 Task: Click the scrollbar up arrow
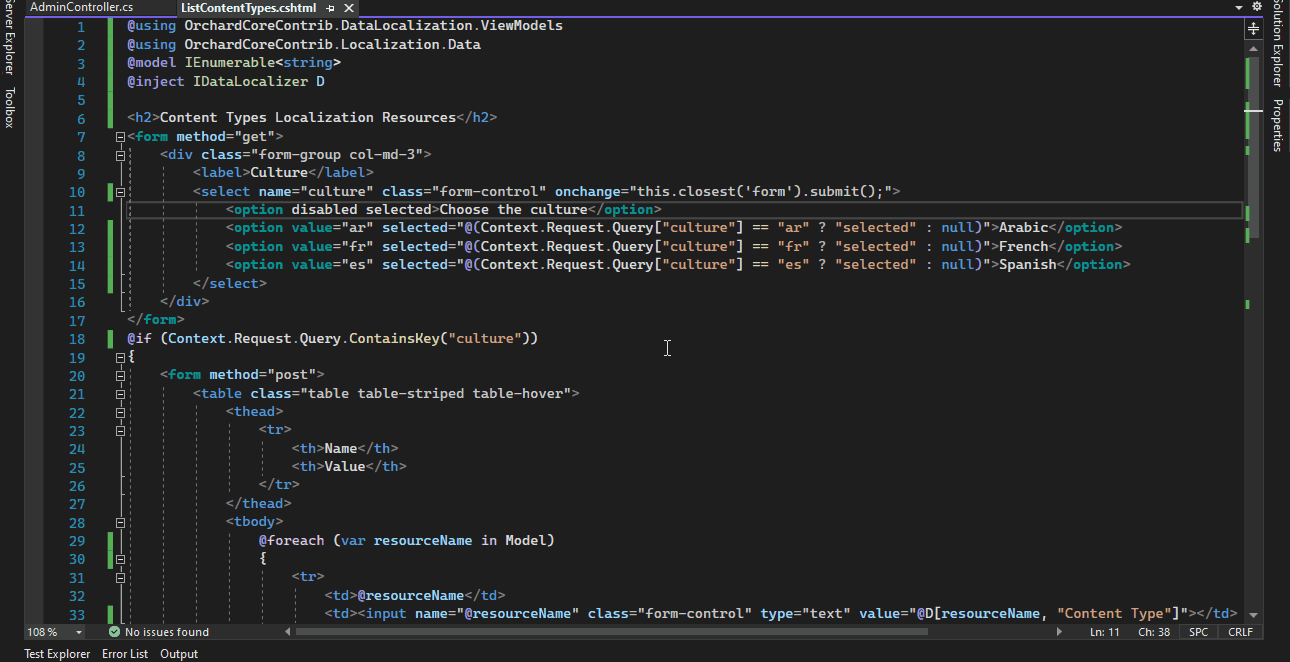point(1252,47)
